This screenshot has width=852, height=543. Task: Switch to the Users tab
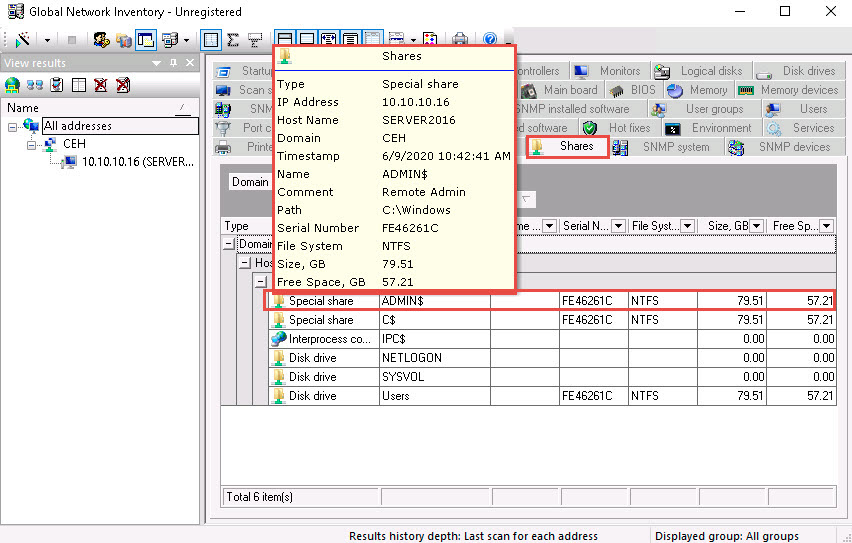(803, 109)
